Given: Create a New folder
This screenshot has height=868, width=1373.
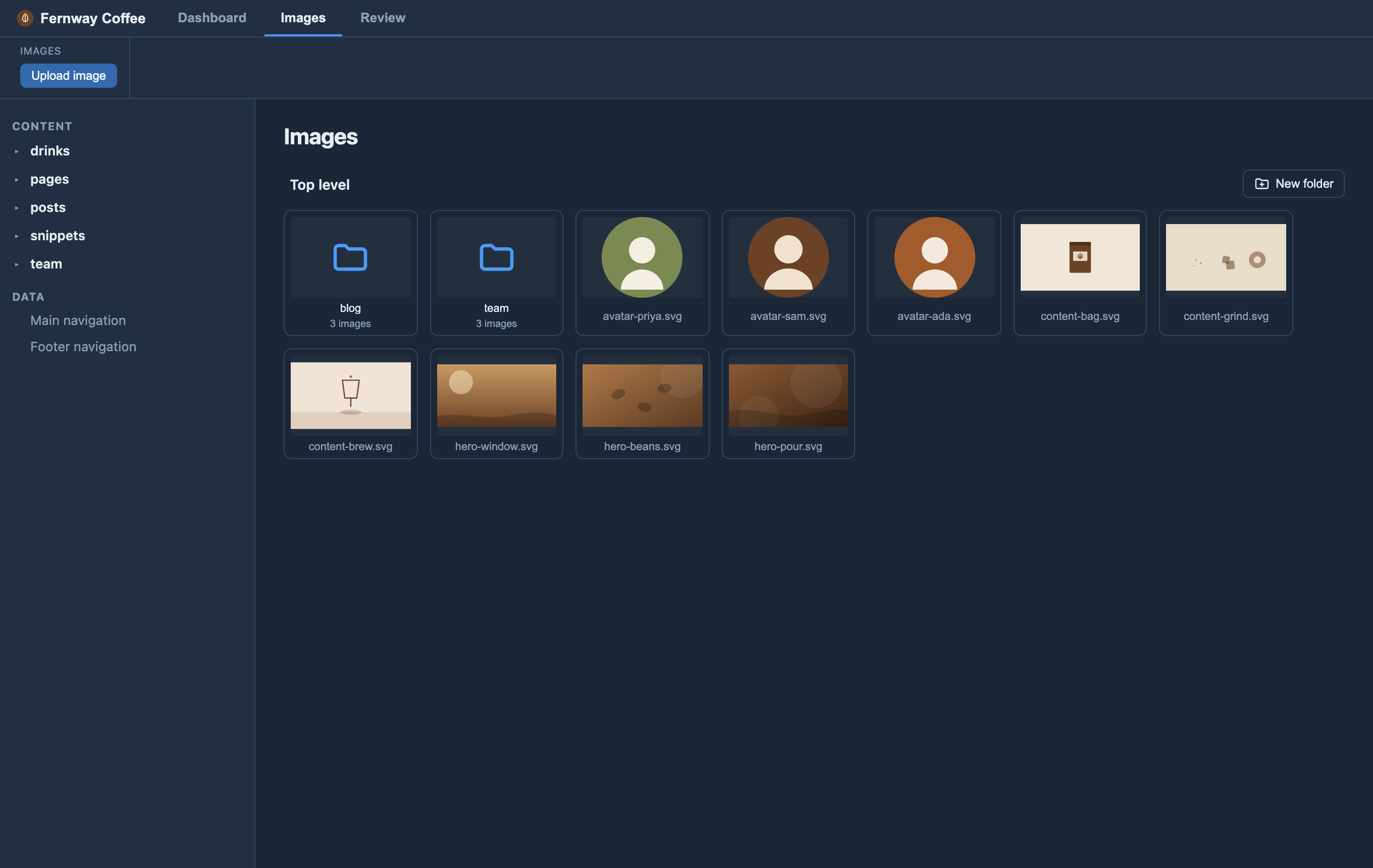Looking at the screenshot, I should 1293,184.
